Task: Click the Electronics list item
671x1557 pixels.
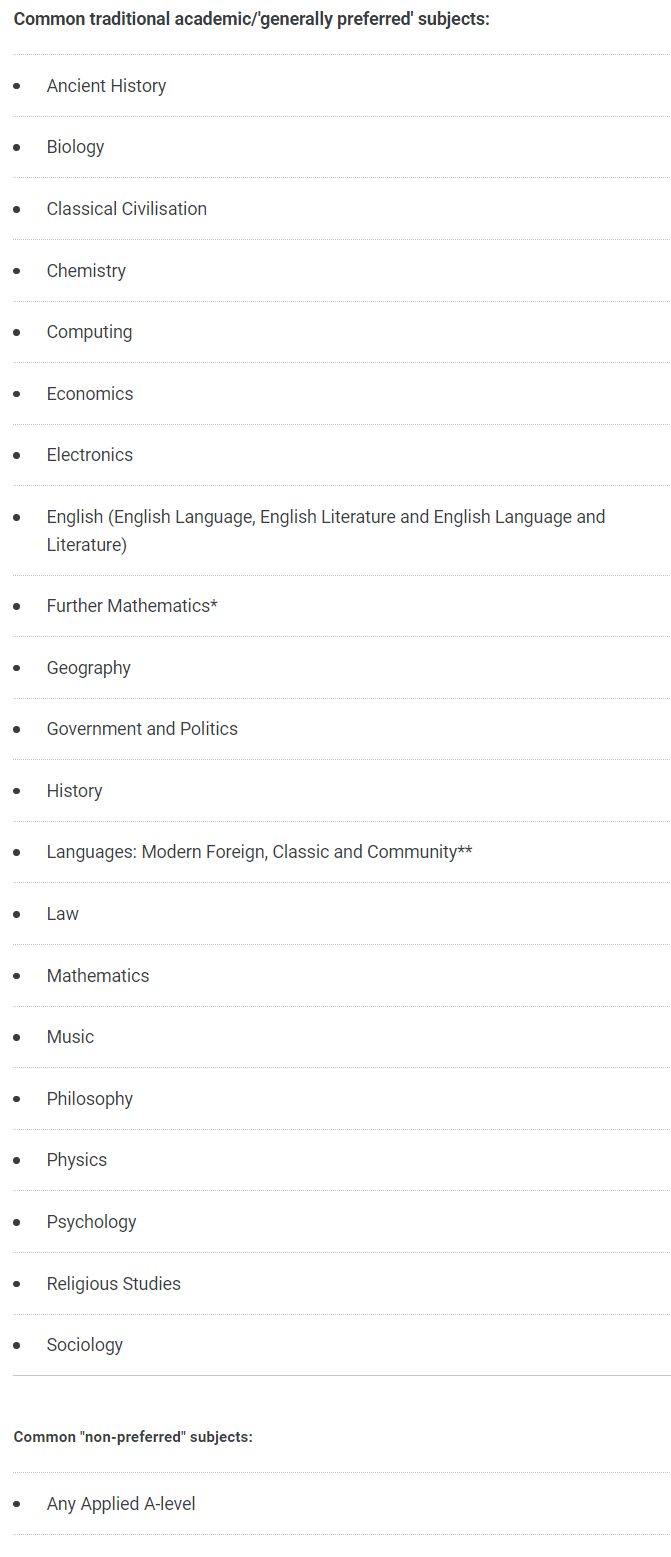Action: (90, 455)
